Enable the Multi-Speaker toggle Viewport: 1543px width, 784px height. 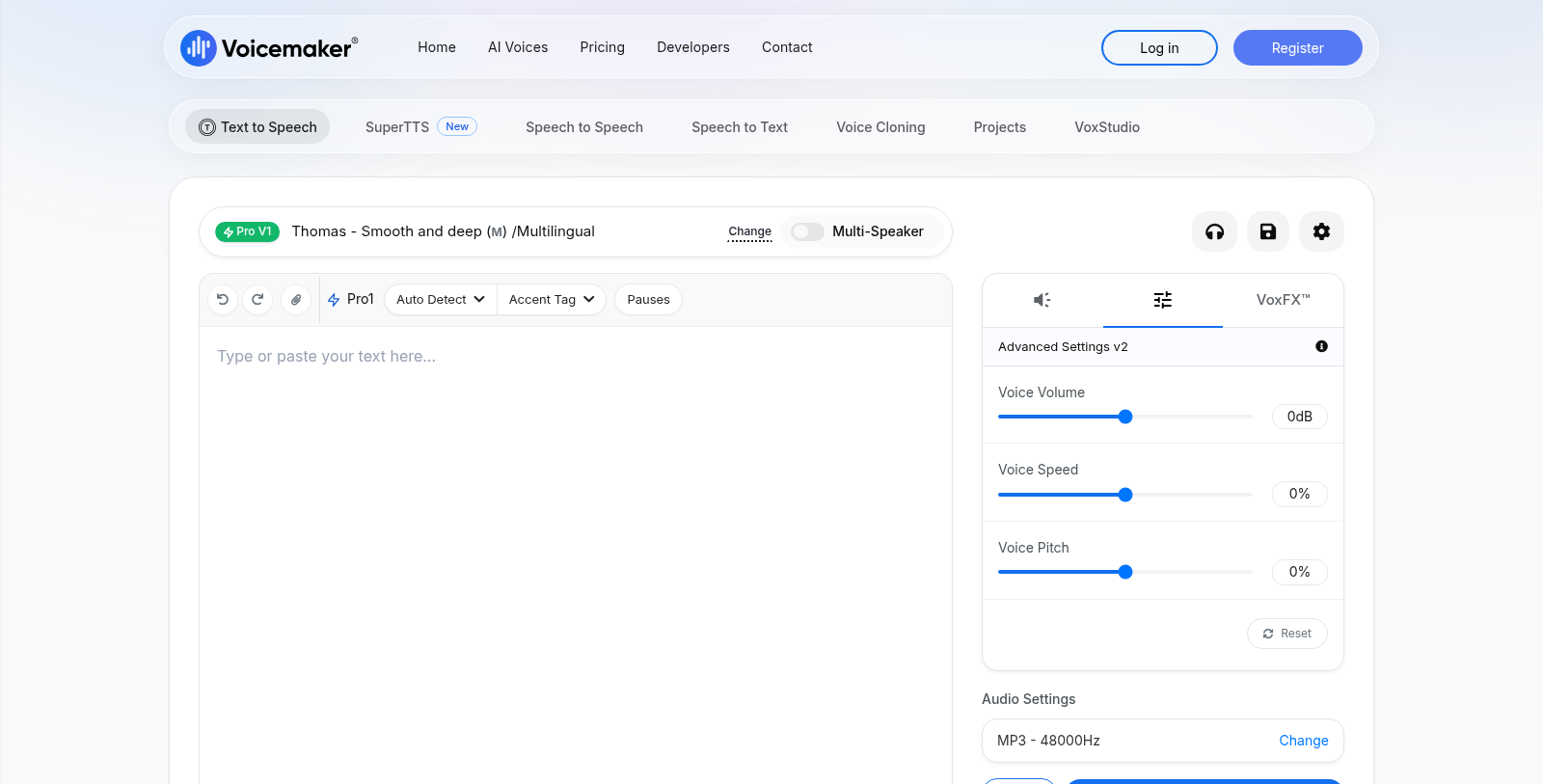[807, 231]
